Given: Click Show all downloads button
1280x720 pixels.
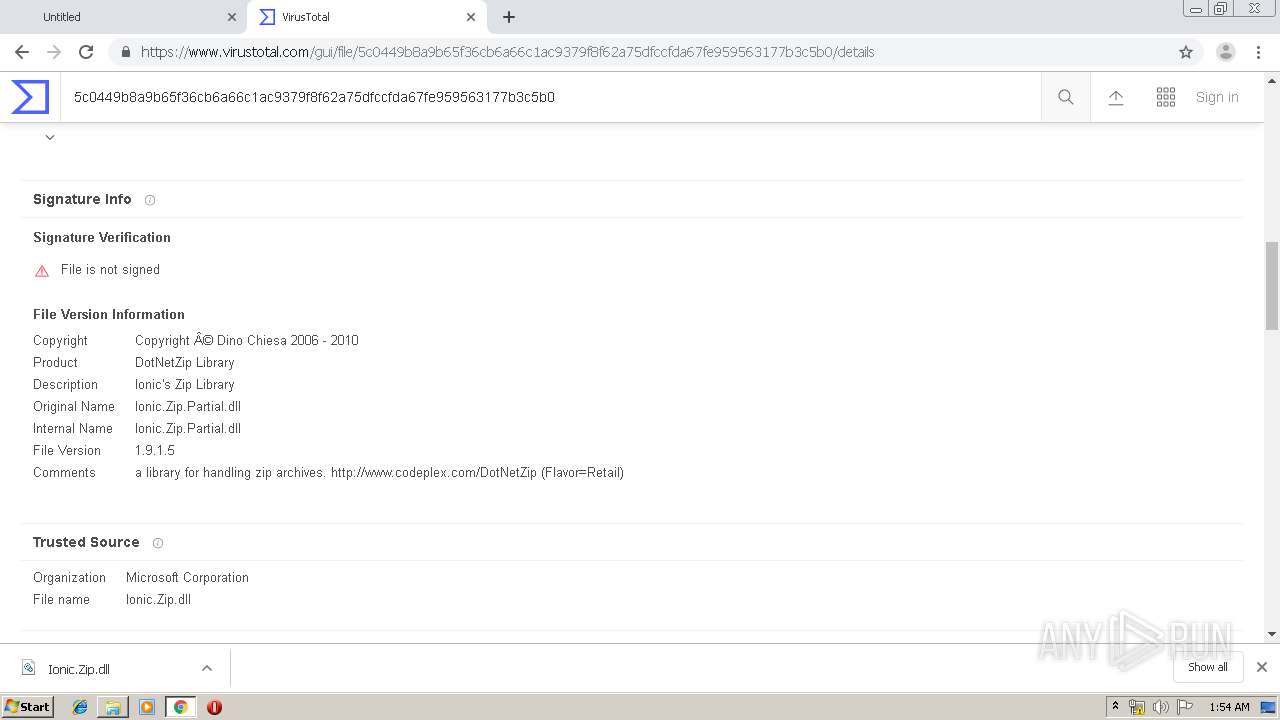Looking at the screenshot, I should [1208, 667].
